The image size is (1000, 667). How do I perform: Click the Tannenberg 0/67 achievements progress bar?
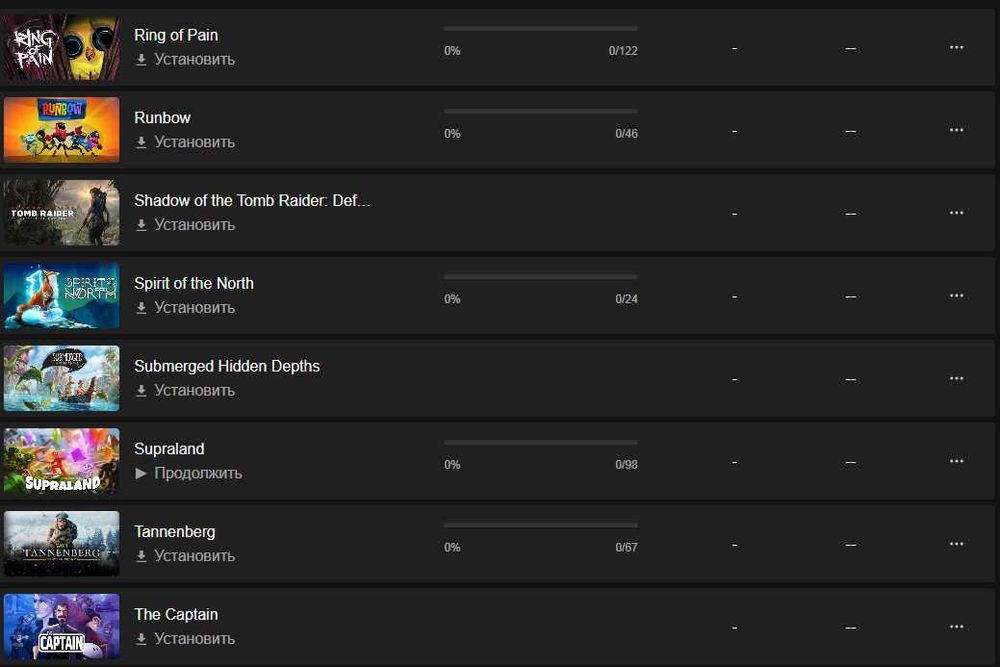tap(540, 525)
